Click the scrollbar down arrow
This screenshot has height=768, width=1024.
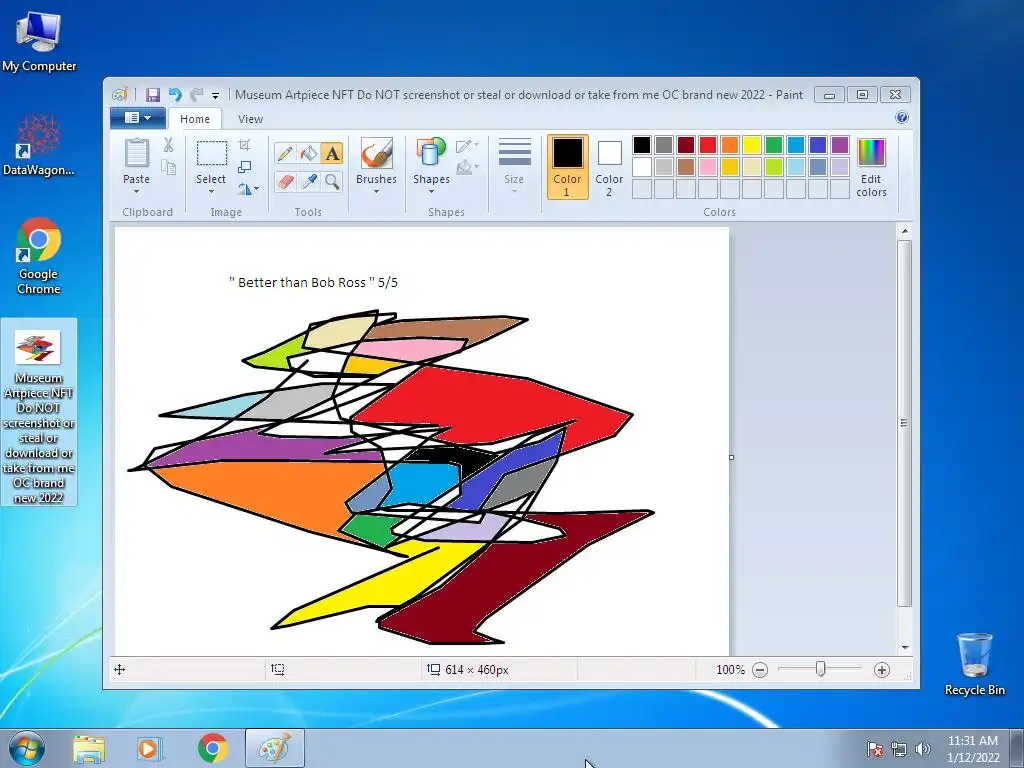(x=904, y=647)
